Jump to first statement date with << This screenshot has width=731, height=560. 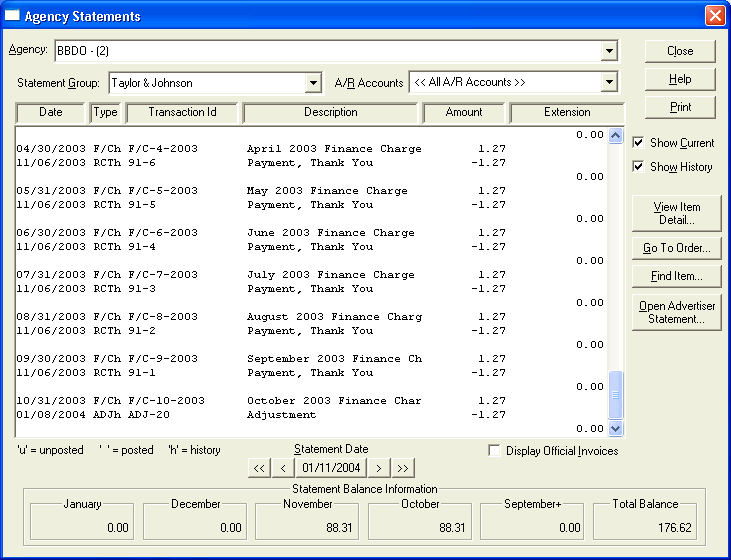click(x=259, y=468)
